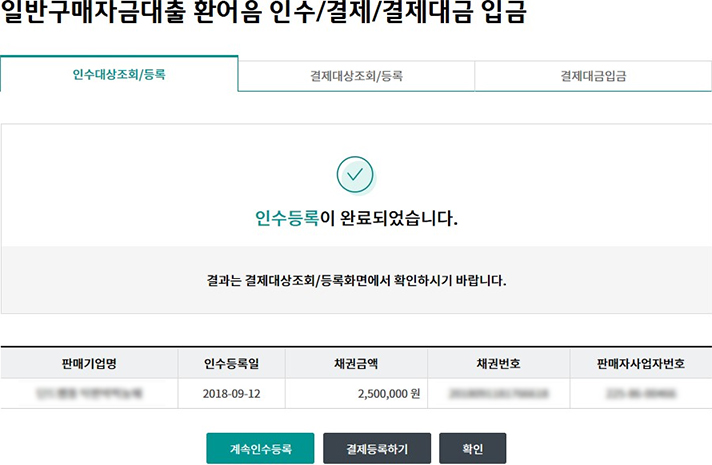712x465 pixels.
Task: Click the blurred bond number cell
Action: click(x=498, y=393)
